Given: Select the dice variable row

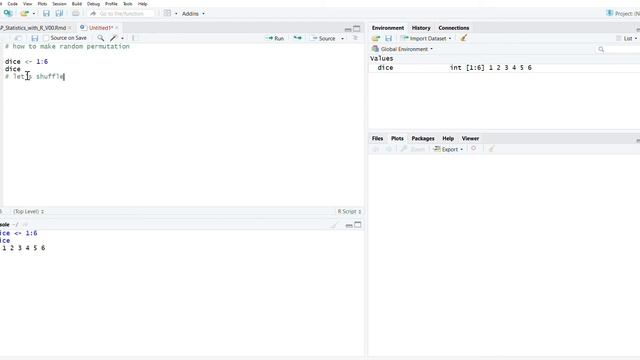Looking at the screenshot, I should pyautogui.click(x=504, y=68).
